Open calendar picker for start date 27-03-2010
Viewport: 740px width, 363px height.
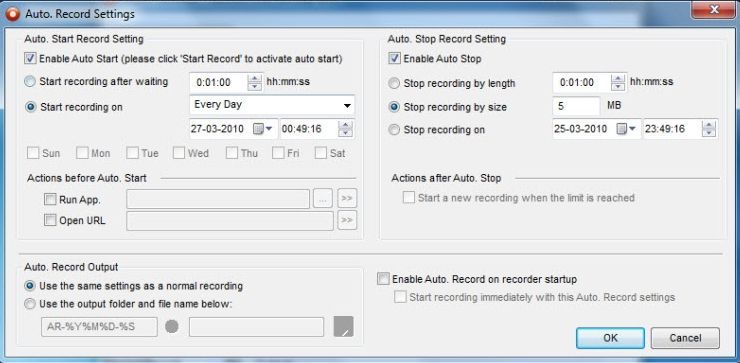(x=263, y=129)
